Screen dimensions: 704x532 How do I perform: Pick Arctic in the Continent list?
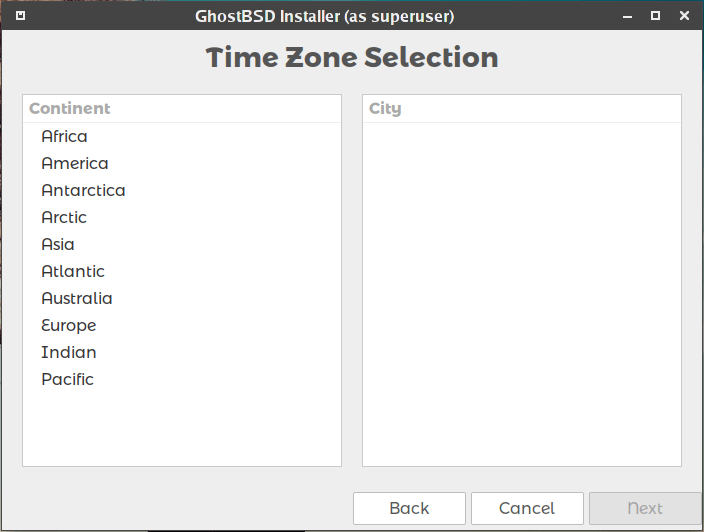(x=64, y=217)
